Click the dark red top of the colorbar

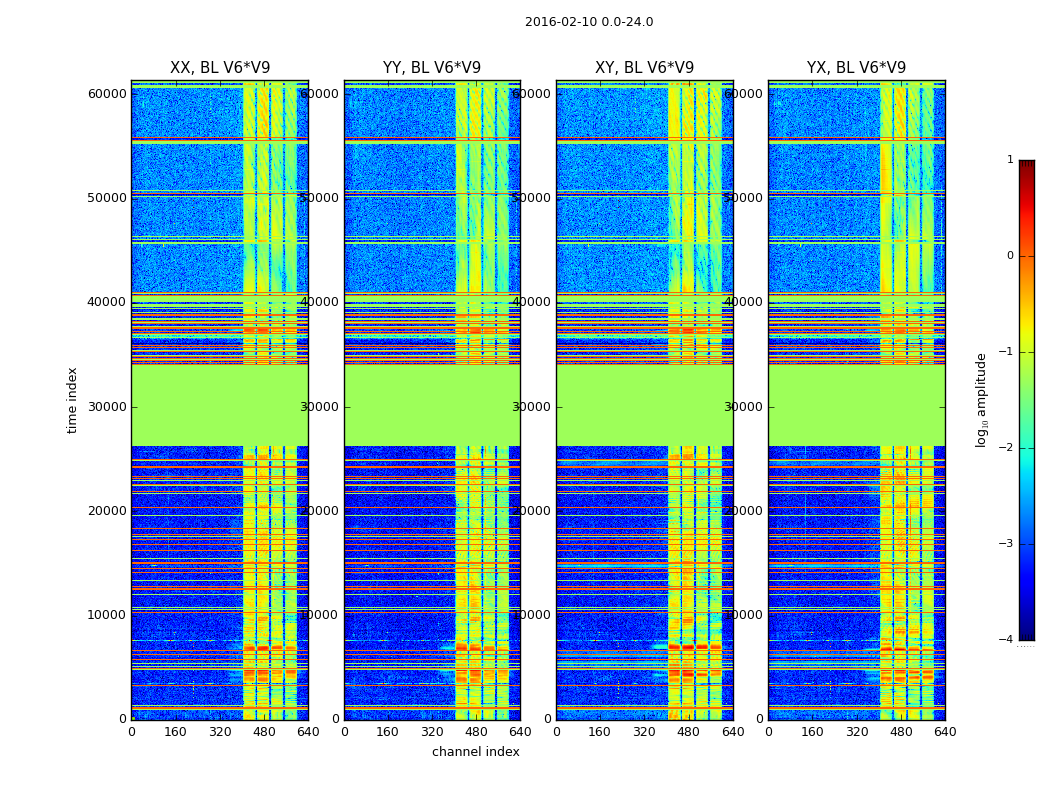1026,166
